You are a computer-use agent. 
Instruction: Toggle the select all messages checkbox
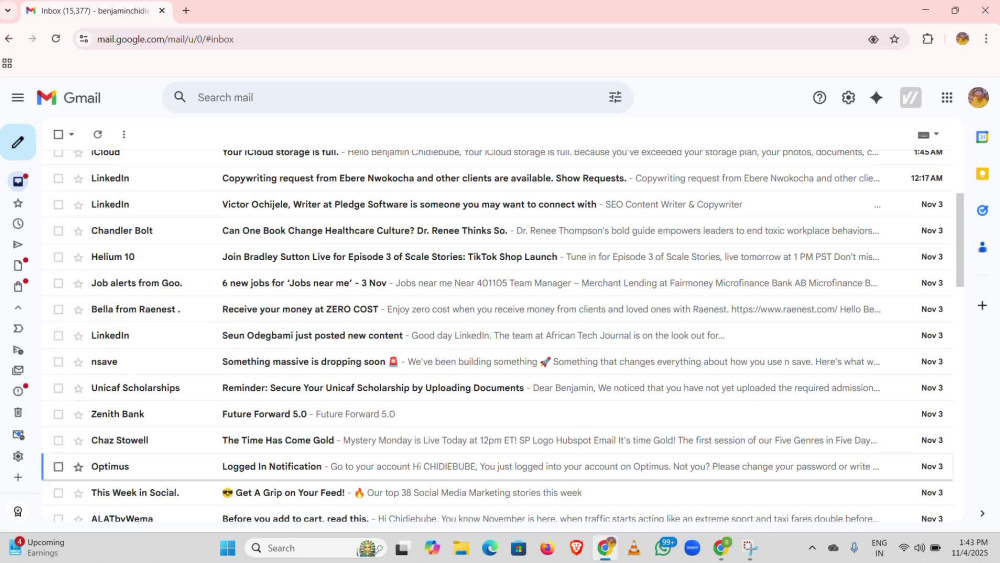click(58, 135)
